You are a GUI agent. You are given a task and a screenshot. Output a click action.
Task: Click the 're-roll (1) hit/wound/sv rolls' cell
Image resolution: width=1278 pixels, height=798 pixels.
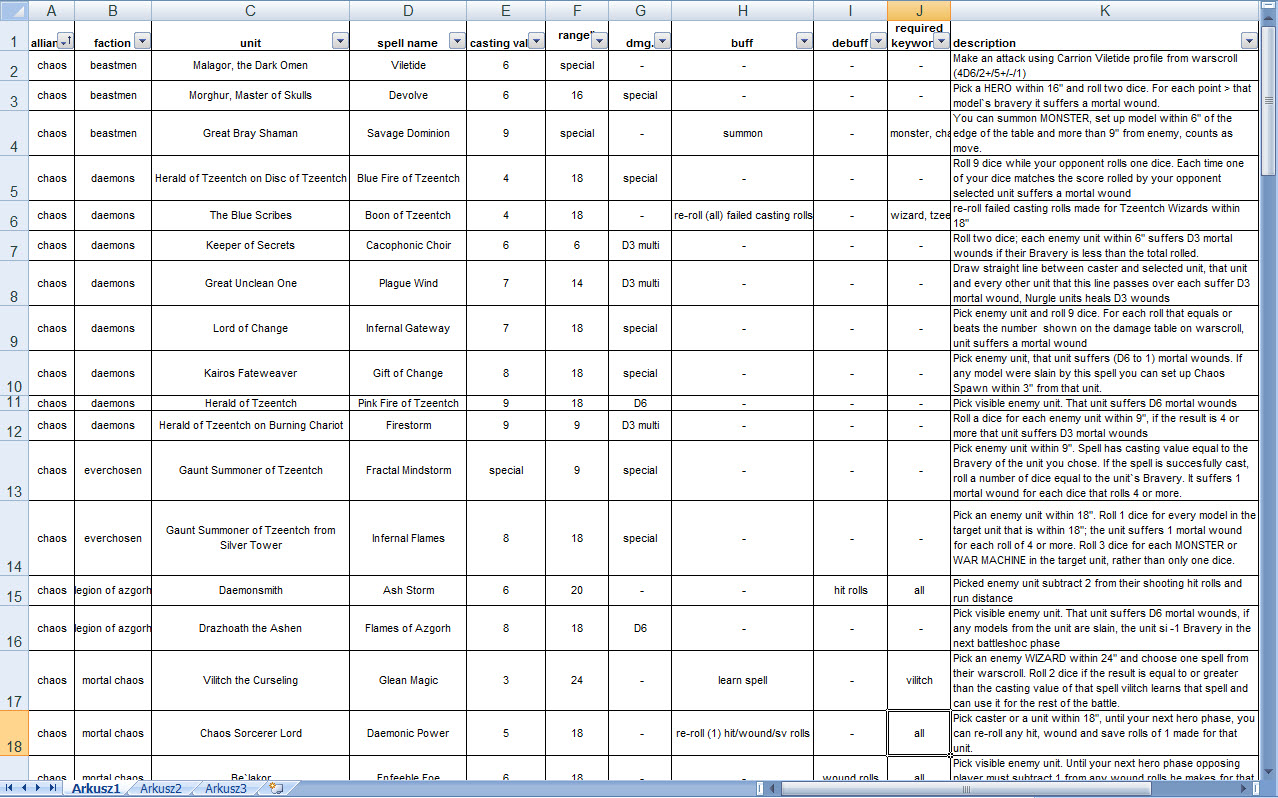[x=742, y=733]
